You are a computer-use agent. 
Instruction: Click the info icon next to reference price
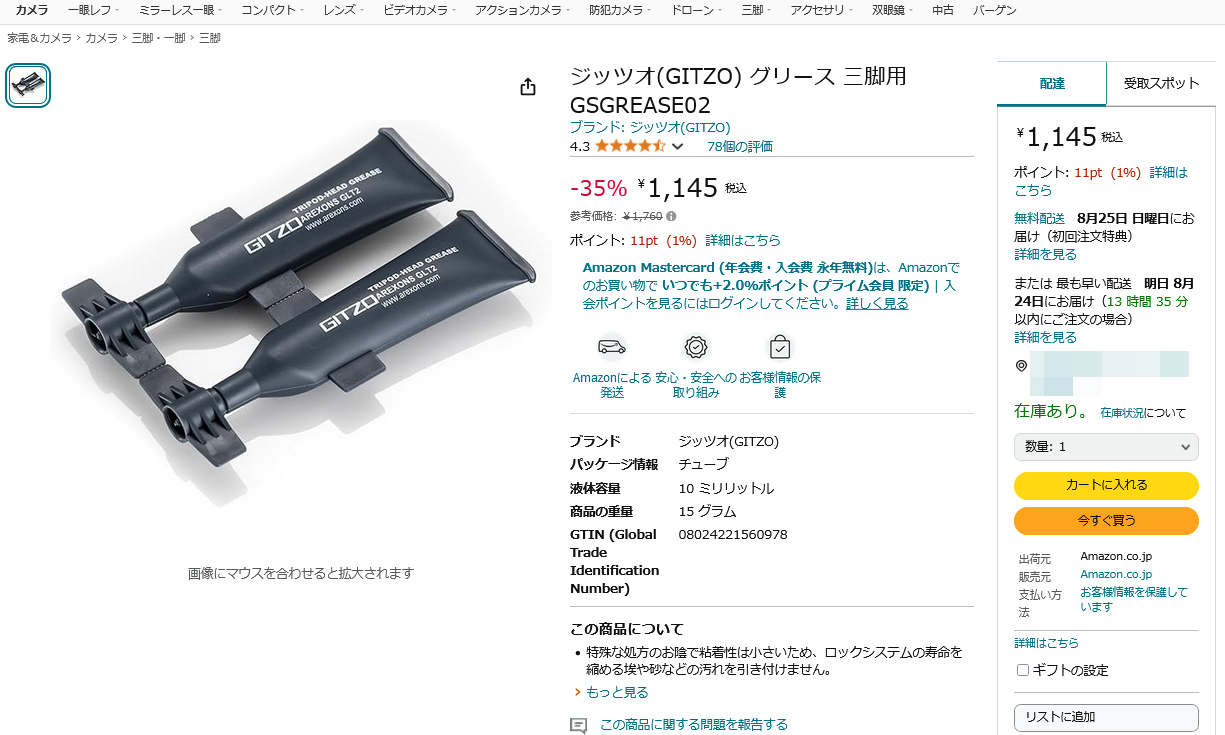[x=671, y=216]
